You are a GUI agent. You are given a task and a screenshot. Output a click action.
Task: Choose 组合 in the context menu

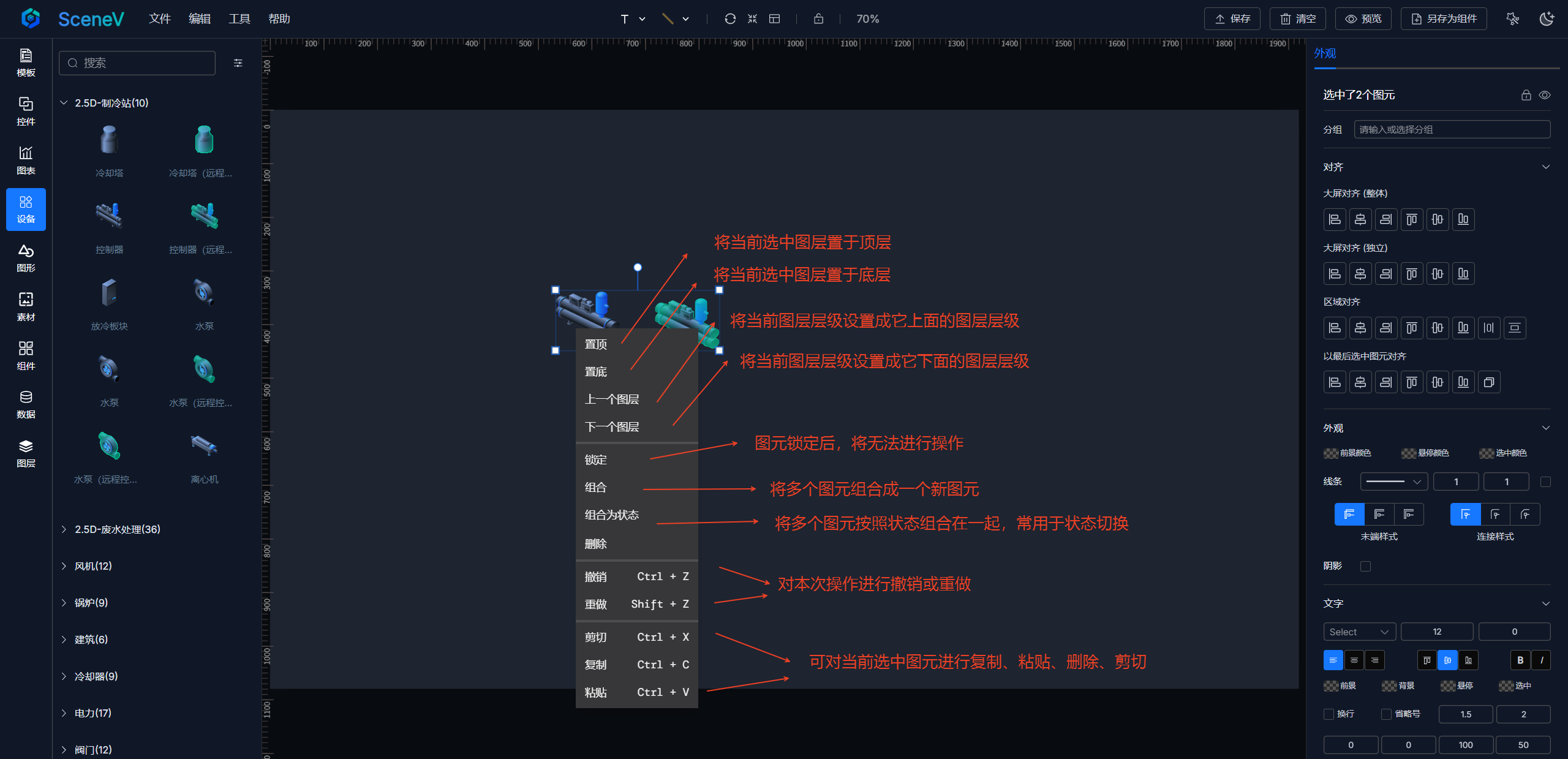point(595,487)
